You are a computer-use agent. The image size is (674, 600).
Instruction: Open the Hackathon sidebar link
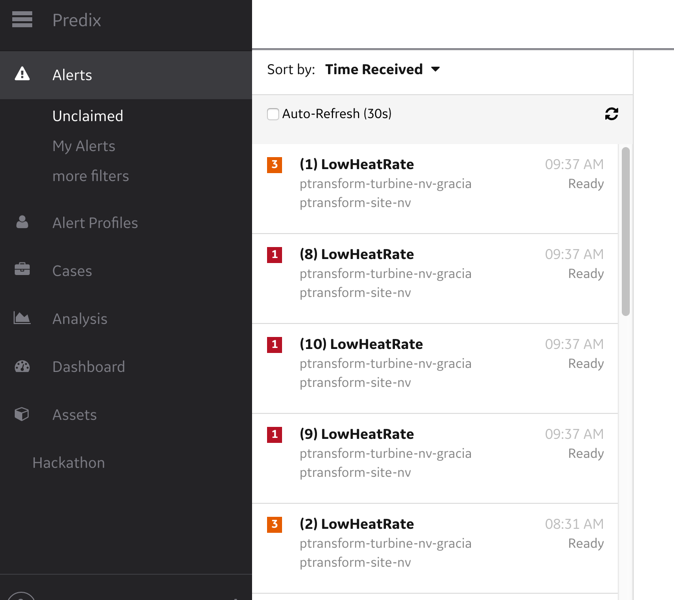click(68, 463)
